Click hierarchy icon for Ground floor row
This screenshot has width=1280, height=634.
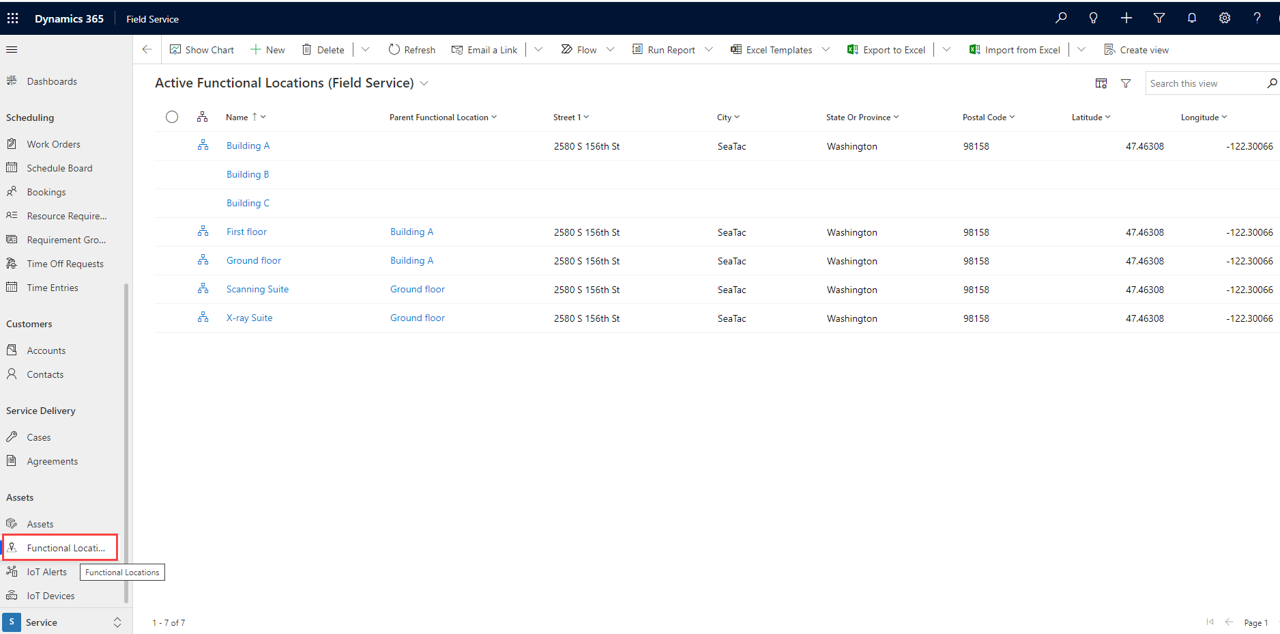tap(203, 260)
